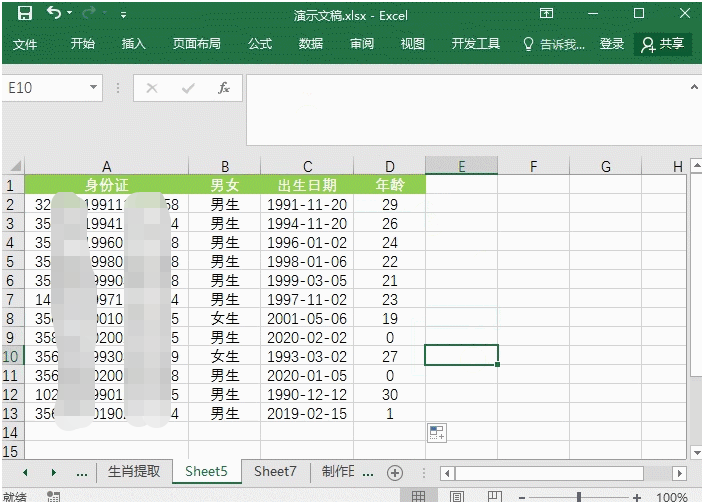The image size is (704, 504).
Task: Open the 开发工具 ribbon tab
Action: (475, 44)
